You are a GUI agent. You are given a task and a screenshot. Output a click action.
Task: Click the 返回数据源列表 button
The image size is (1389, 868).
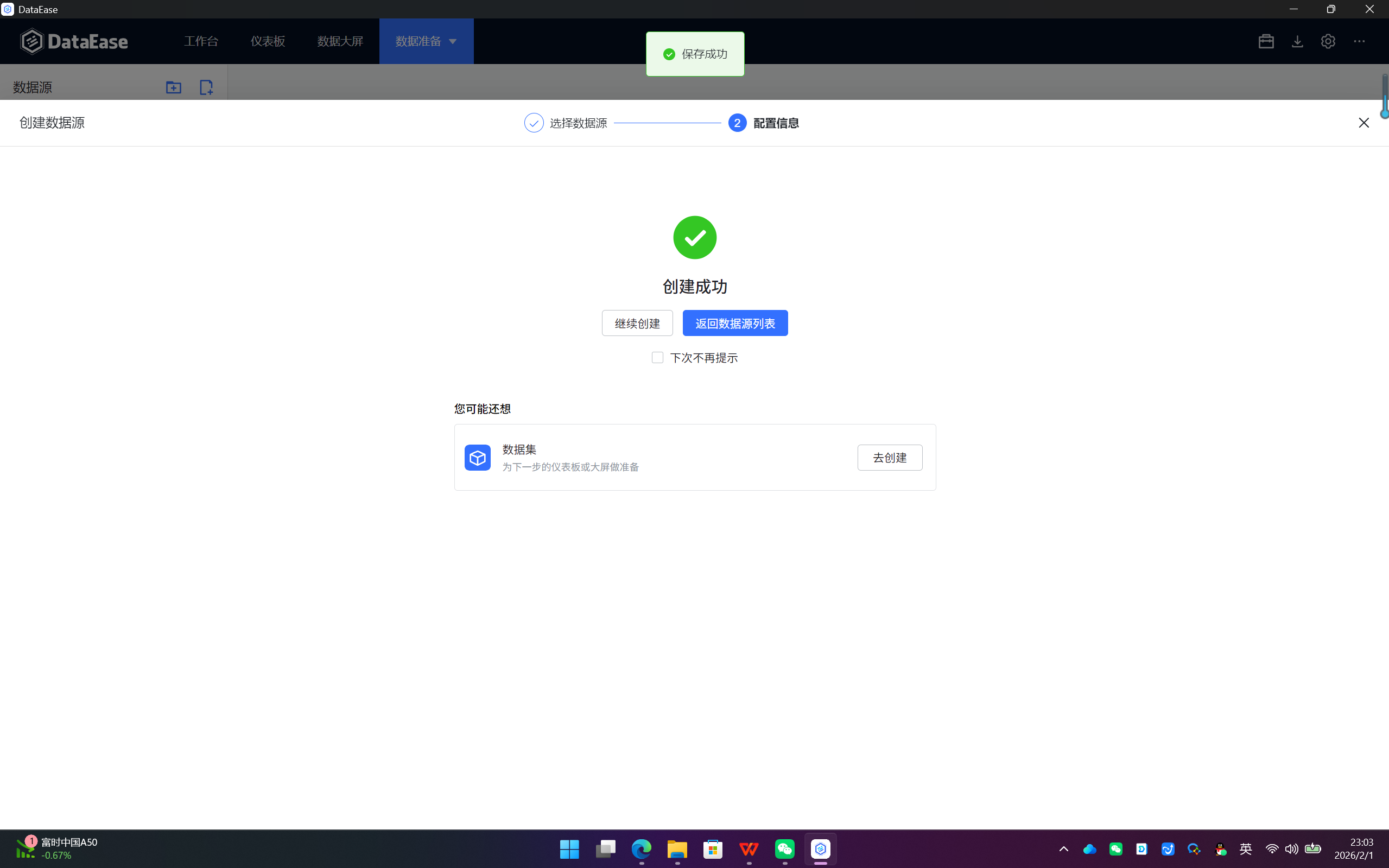pyautogui.click(x=735, y=323)
